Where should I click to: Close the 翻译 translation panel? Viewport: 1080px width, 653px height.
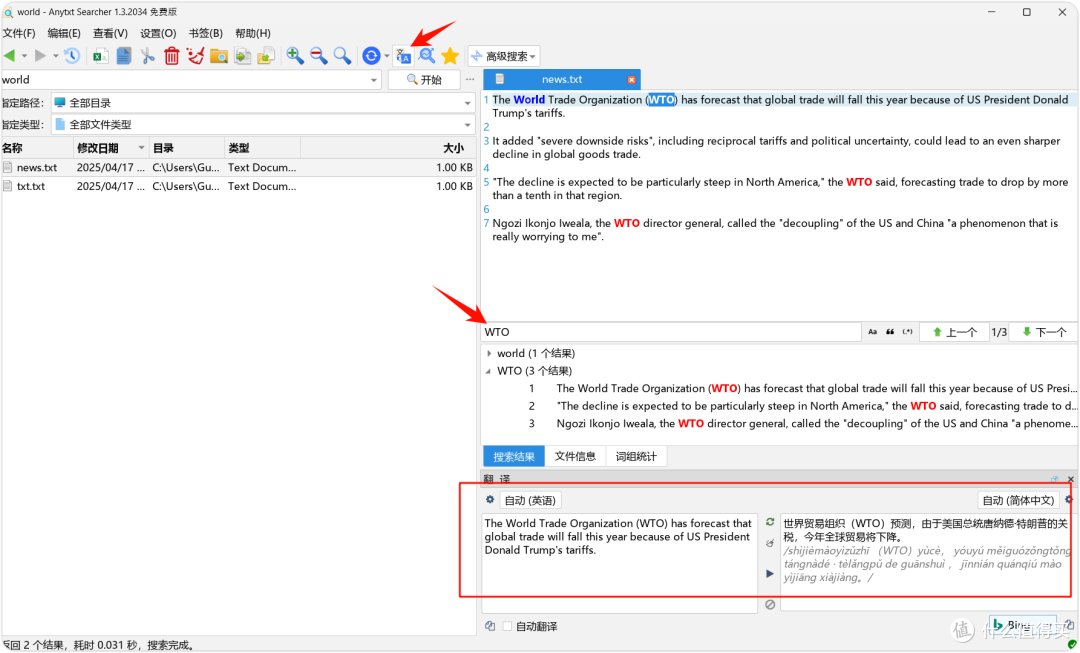click(1070, 479)
